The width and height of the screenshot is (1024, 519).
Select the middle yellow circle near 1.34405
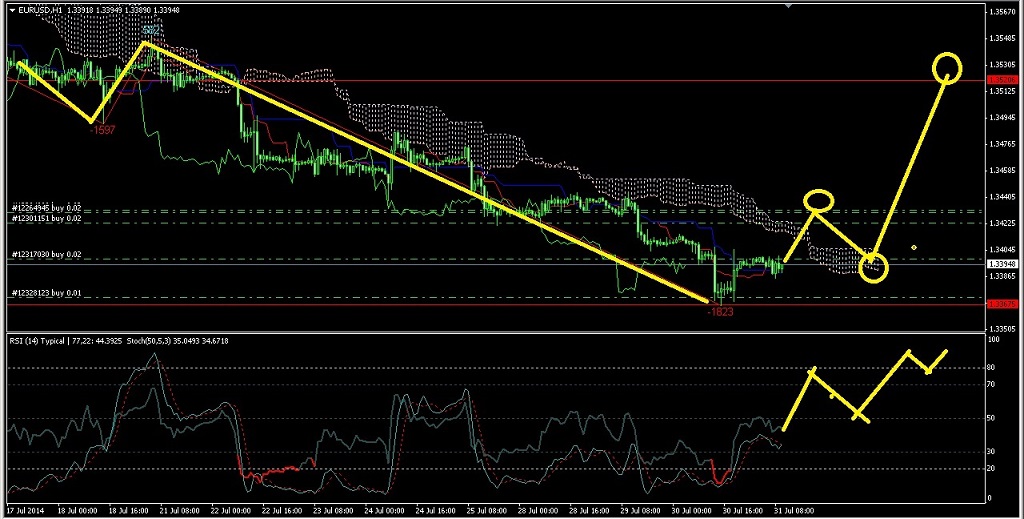click(819, 201)
